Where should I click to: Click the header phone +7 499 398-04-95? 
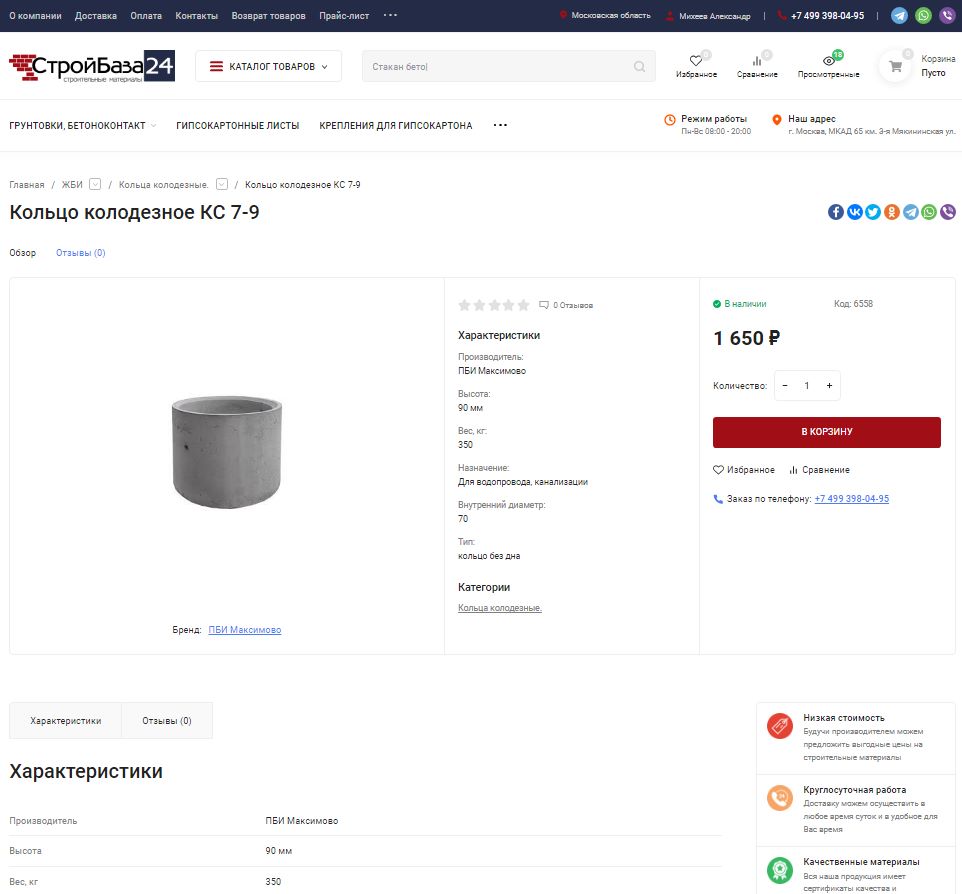pos(827,16)
